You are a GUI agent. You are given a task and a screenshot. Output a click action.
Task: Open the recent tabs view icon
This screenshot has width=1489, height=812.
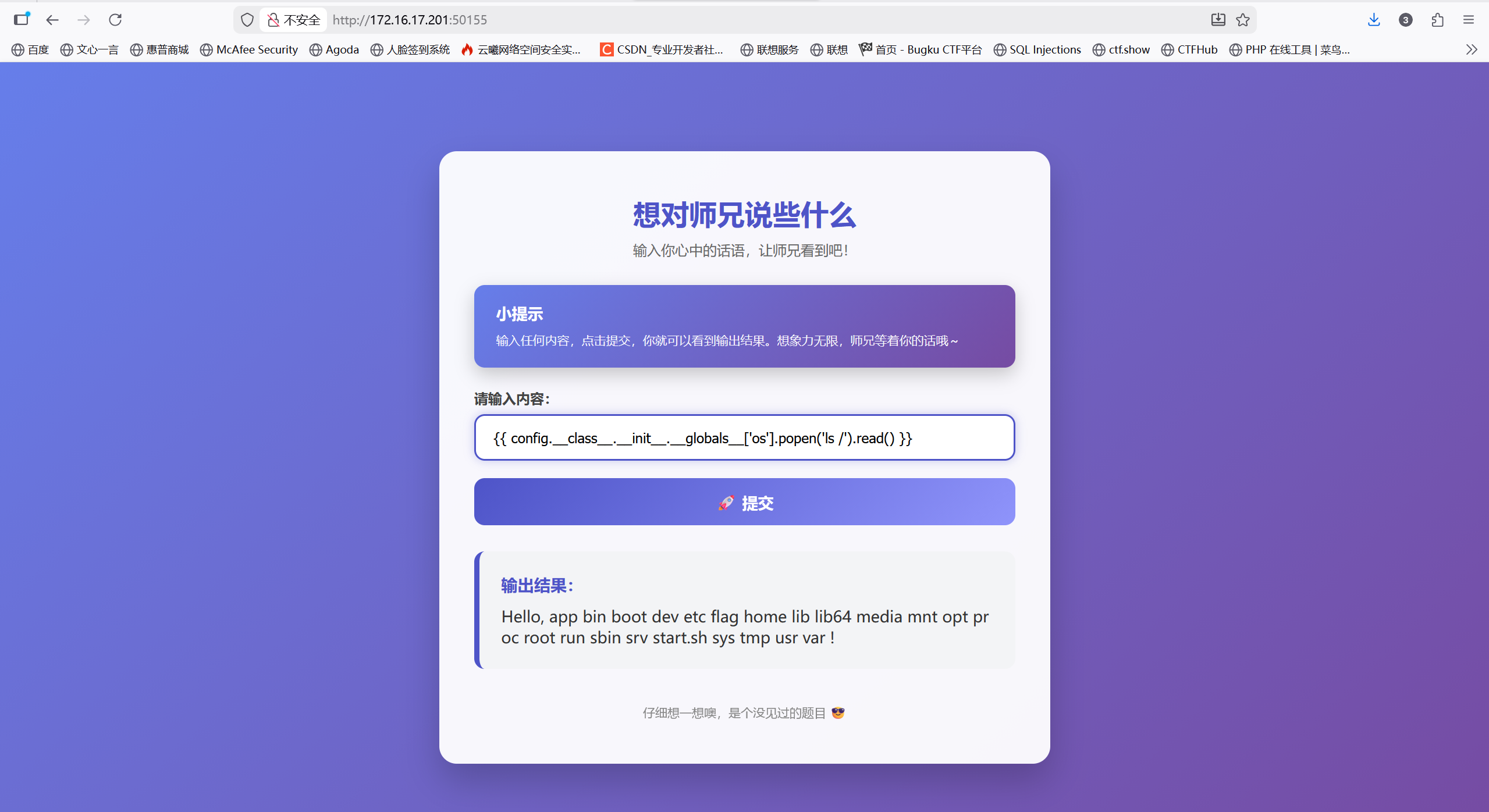(22, 20)
